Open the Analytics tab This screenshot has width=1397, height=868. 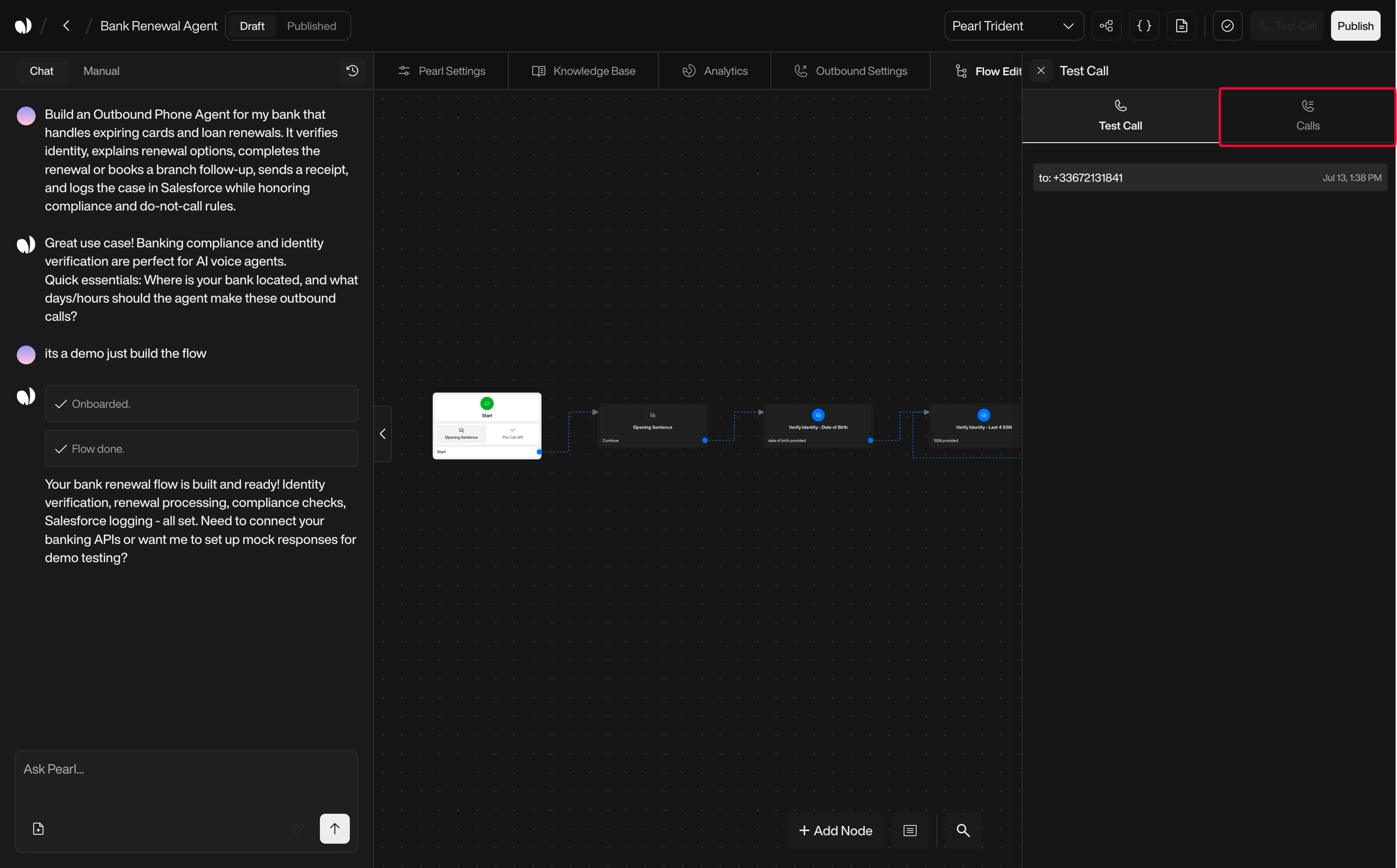(x=715, y=70)
